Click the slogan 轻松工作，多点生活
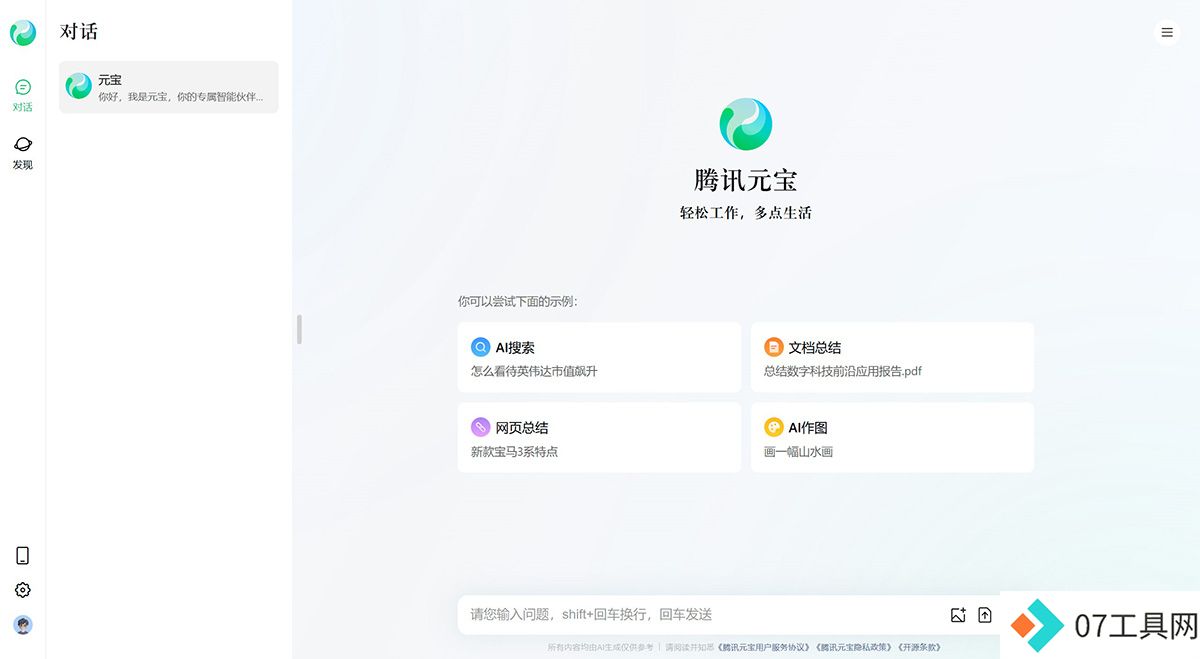This screenshot has width=1200, height=659. 746,213
